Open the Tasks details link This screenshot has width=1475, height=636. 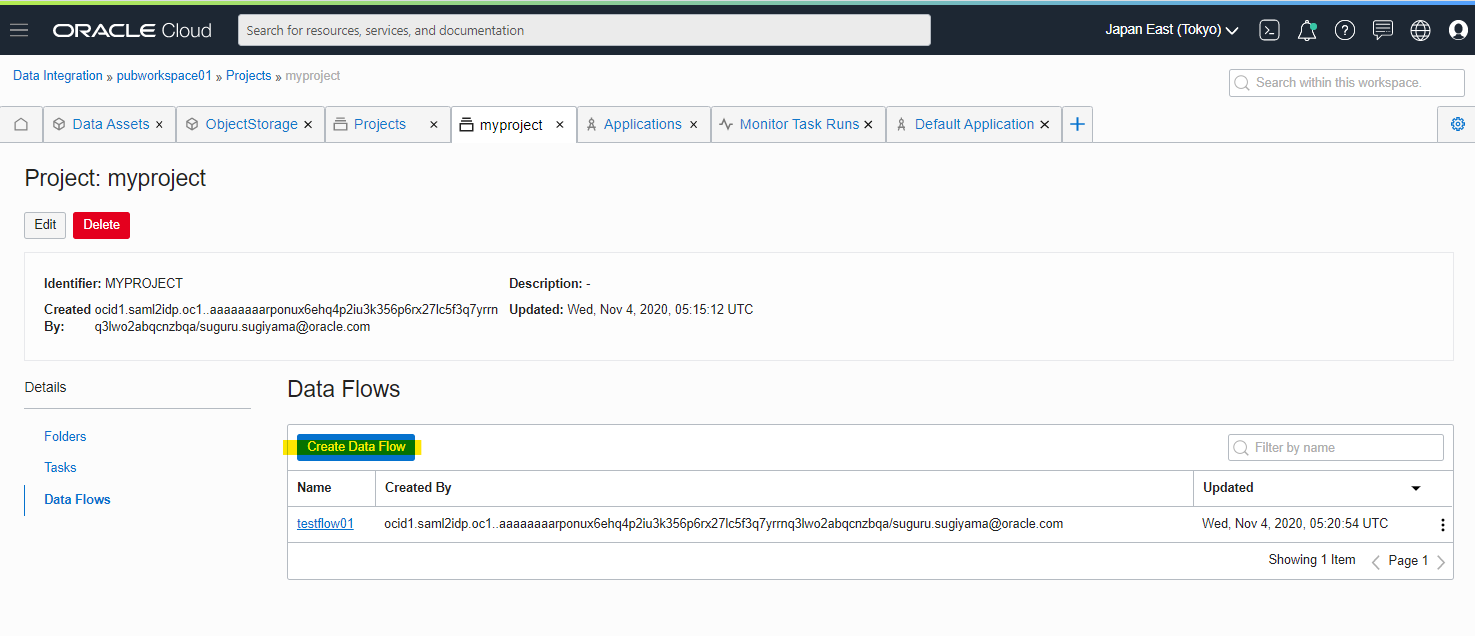point(60,467)
